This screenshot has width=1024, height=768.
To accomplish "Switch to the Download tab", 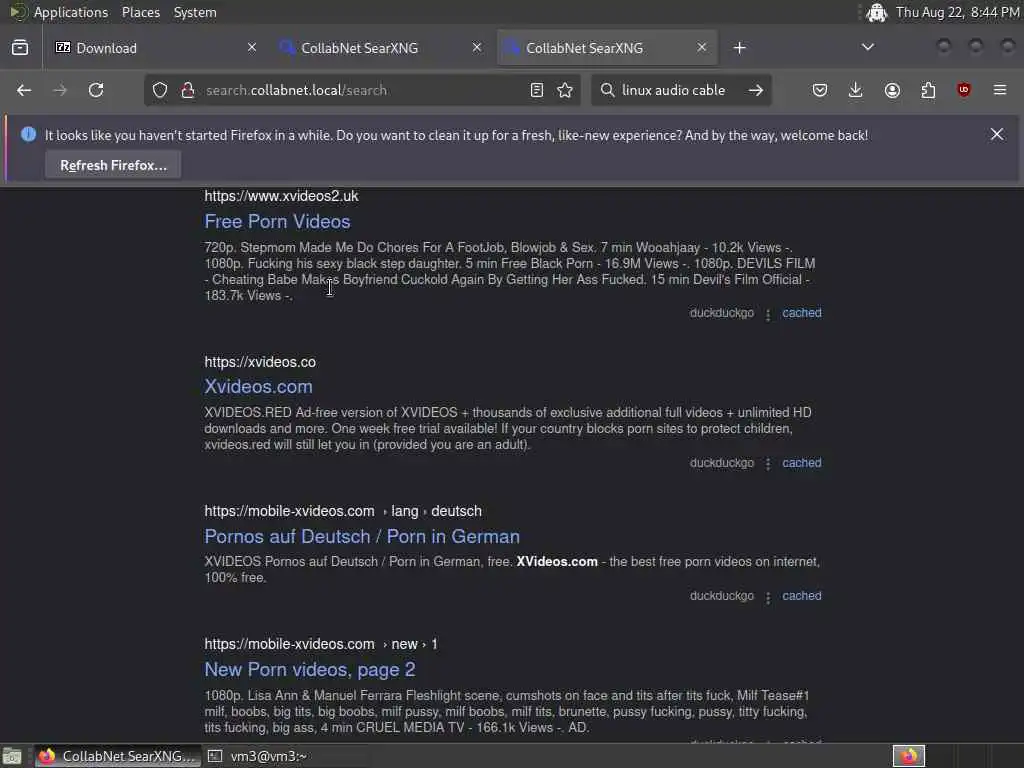I will (156, 48).
